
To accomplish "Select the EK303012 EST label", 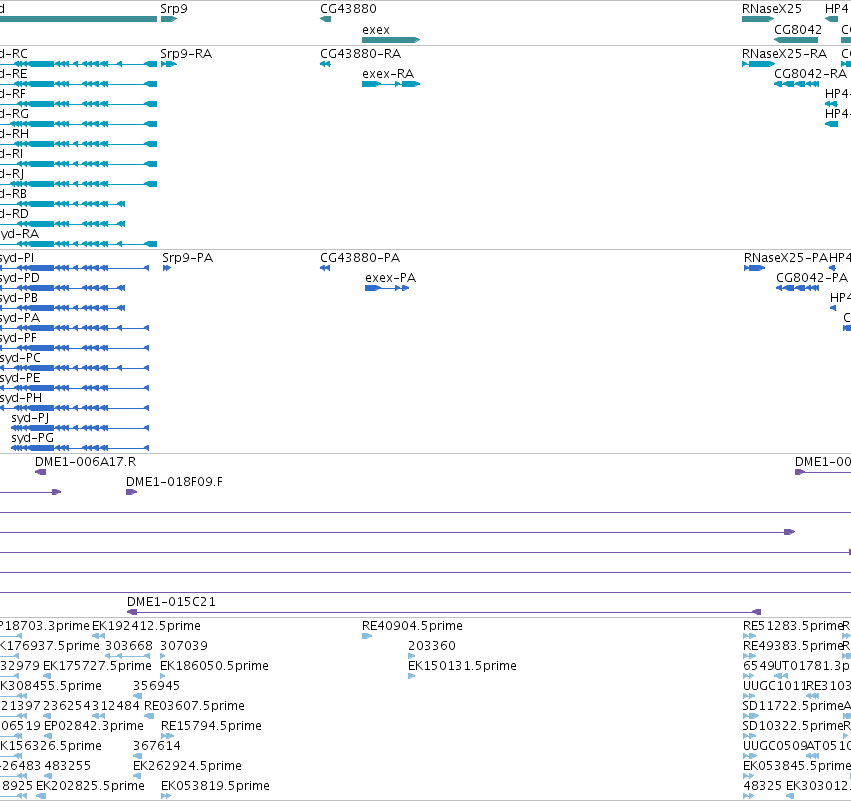I will (818, 786).
